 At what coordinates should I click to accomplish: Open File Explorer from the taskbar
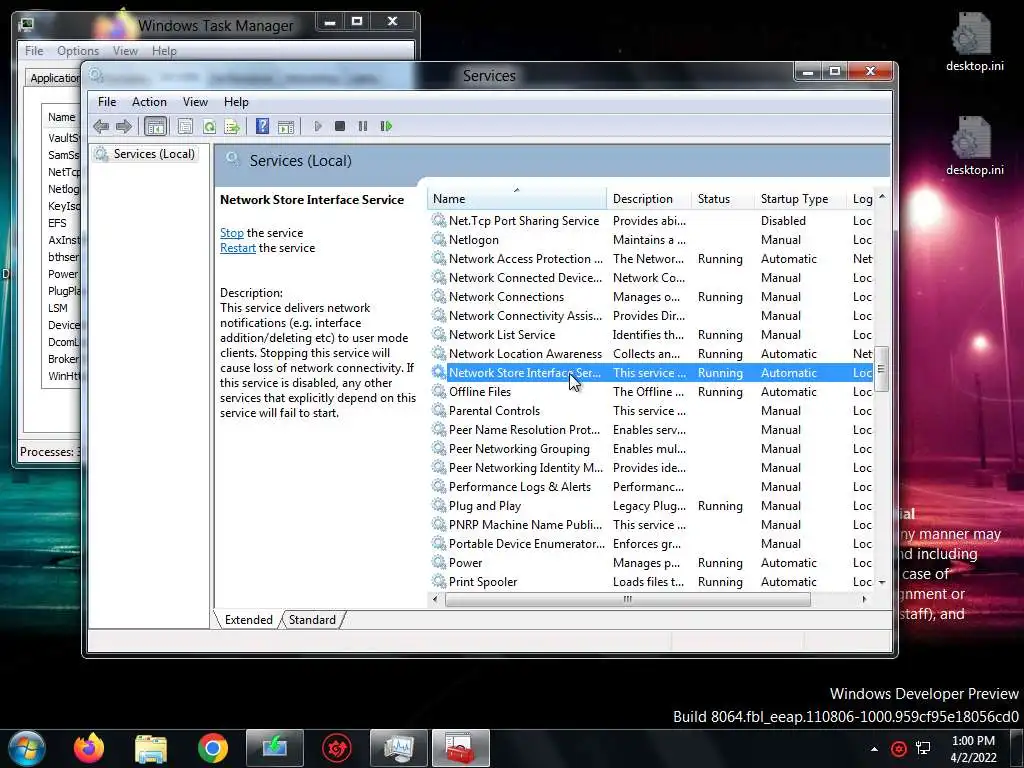click(151, 749)
